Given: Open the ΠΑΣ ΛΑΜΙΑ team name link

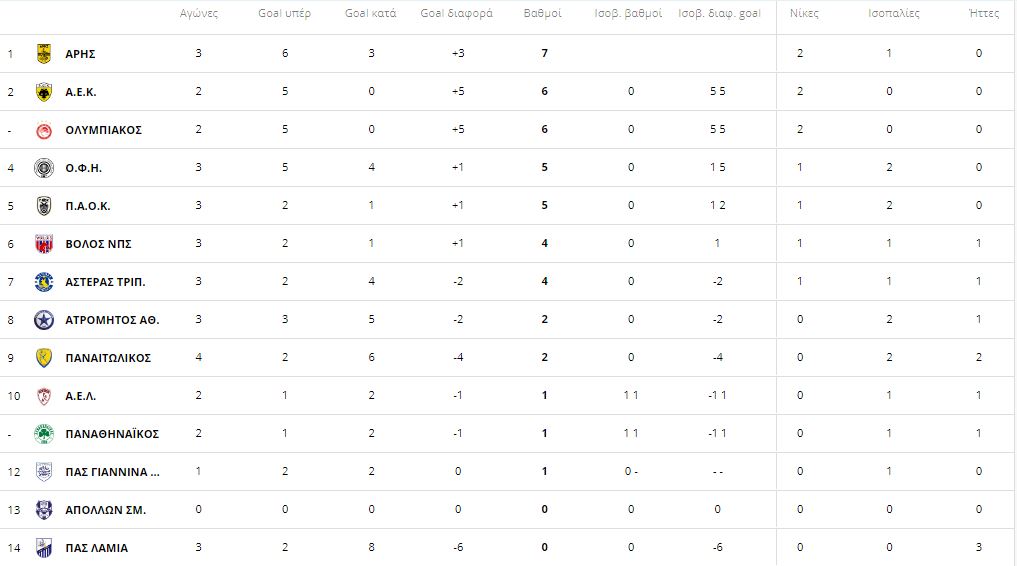Looking at the screenshot, I should (96, 548).
